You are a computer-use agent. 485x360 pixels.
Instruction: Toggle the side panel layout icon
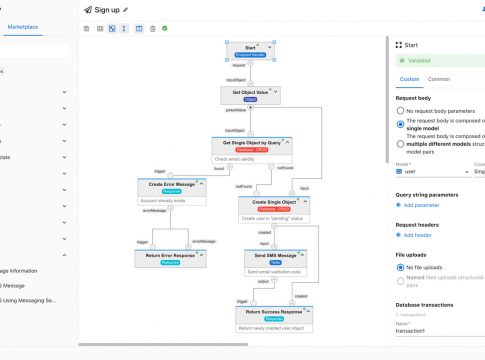(139, 29)
